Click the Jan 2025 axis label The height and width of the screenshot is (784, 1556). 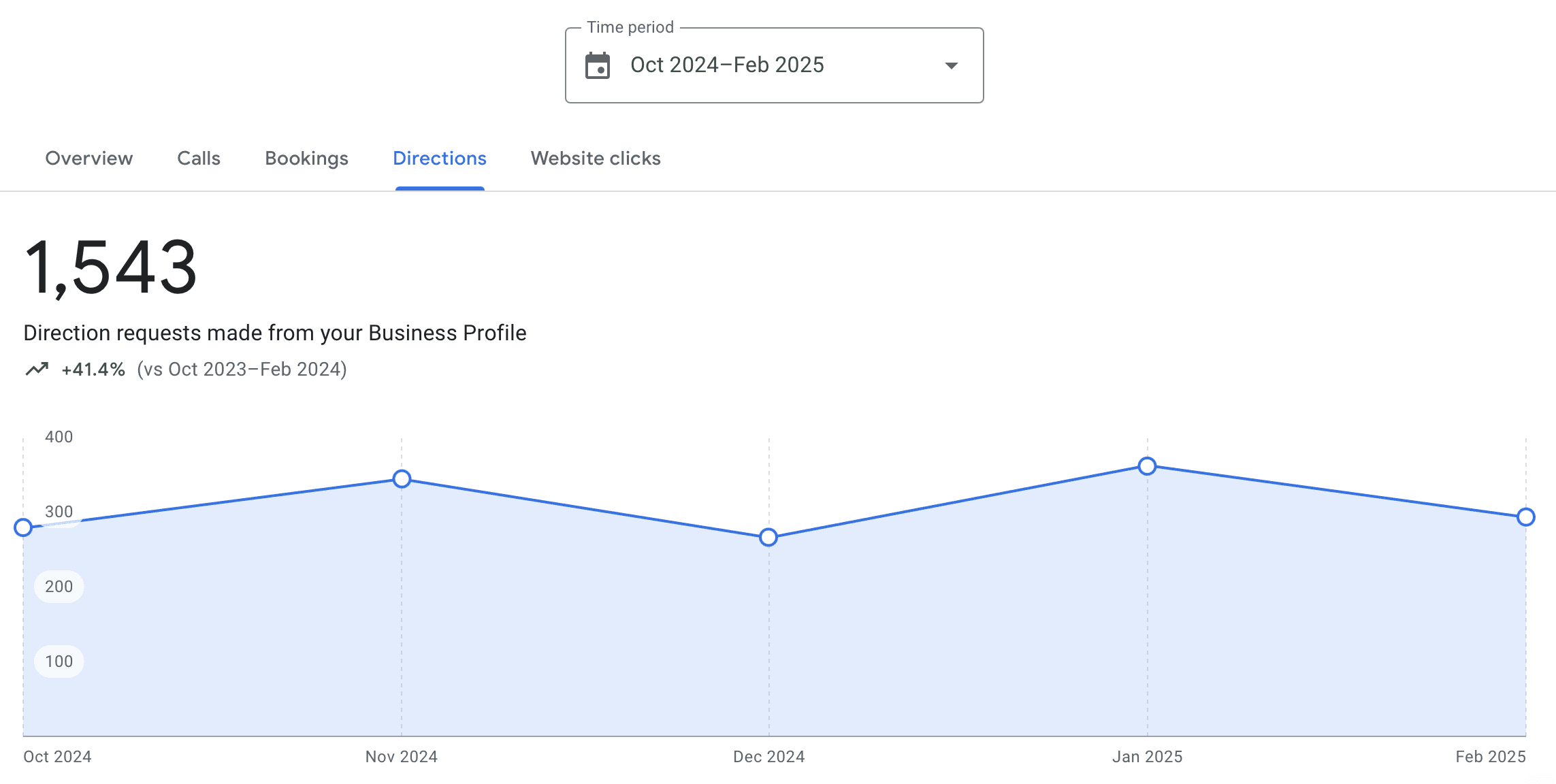pos(1147,757)
